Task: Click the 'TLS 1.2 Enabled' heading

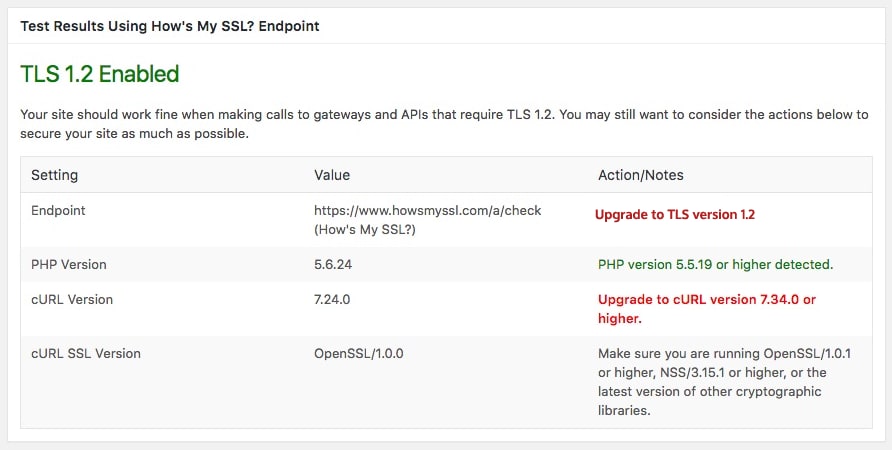Action: click(x=100, y=74)
